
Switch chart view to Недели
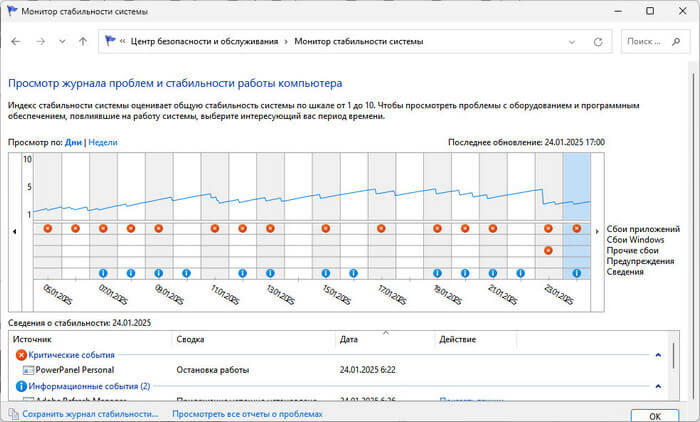(x=103, y=143)
